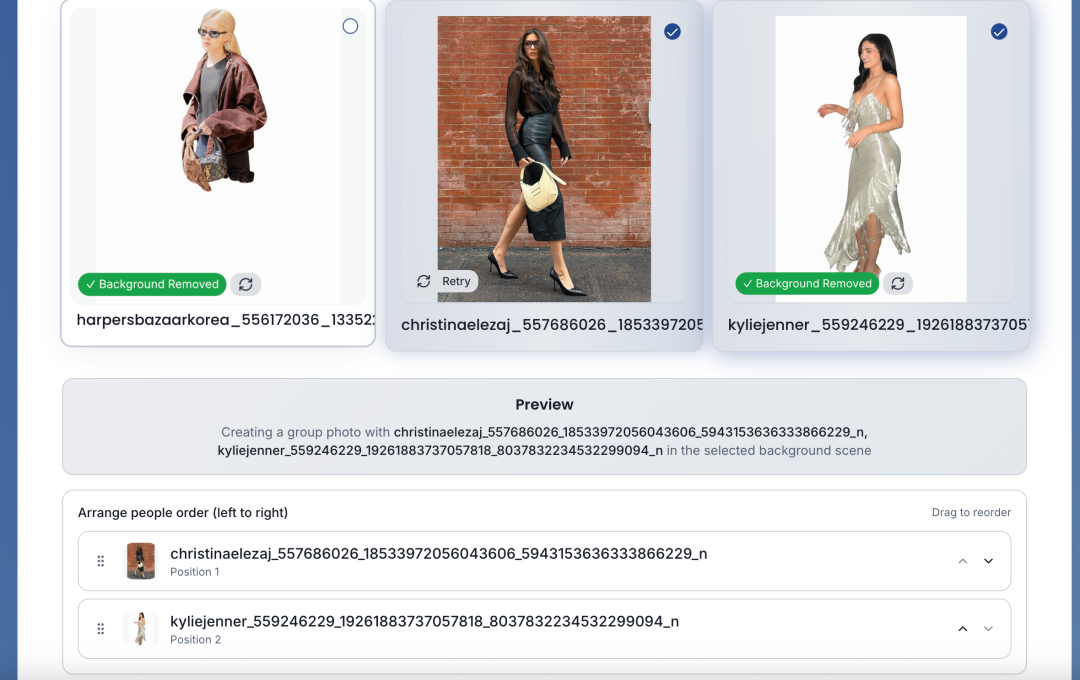
Task: Click the drag handle for the Position 1 row
Action: pos(101,561)
